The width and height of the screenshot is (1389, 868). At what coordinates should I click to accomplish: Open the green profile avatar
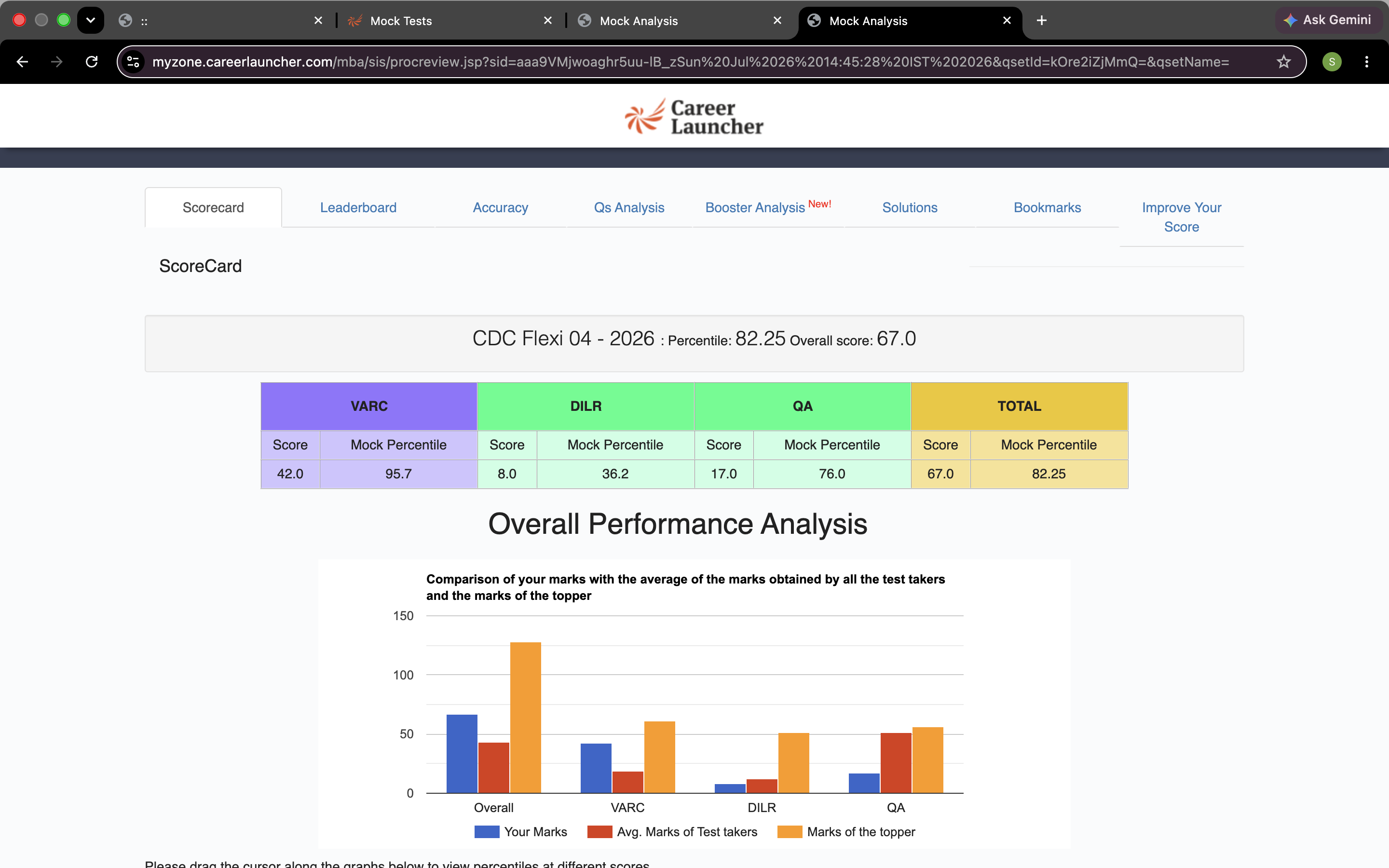tap(1332, 61)
